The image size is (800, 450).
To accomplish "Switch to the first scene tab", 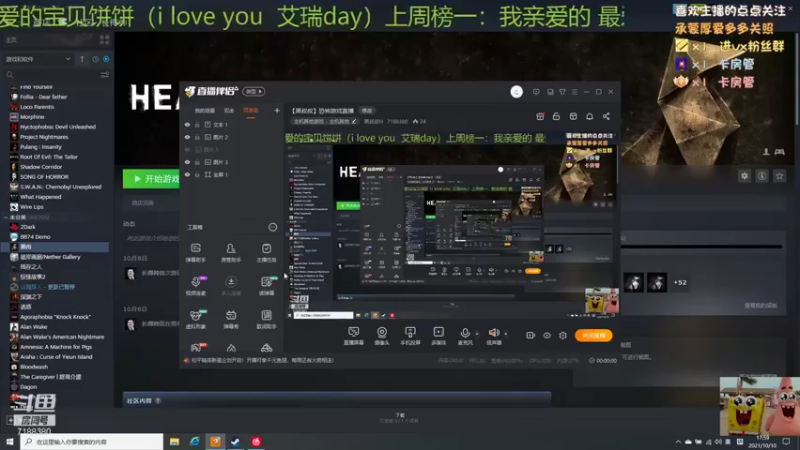I will pos(205,111).
